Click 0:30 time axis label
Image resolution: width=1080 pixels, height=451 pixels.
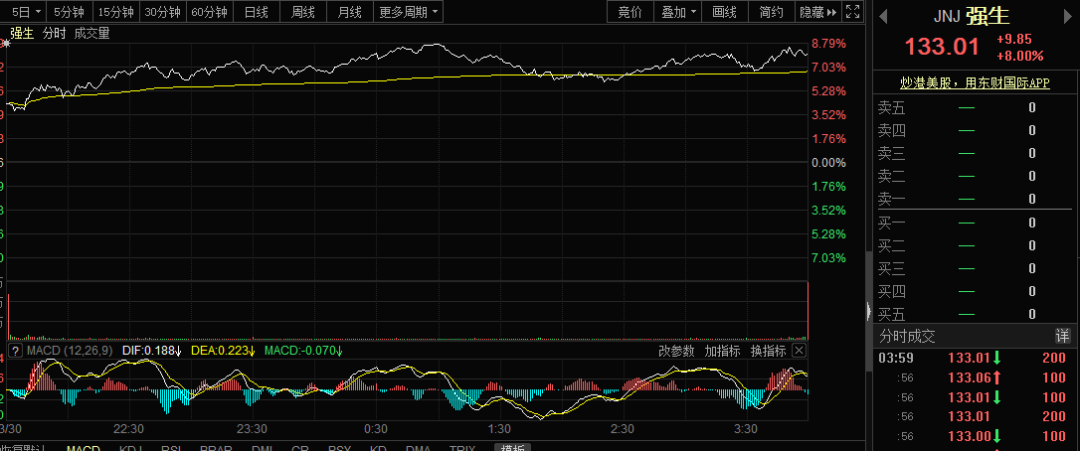[375, 428]
